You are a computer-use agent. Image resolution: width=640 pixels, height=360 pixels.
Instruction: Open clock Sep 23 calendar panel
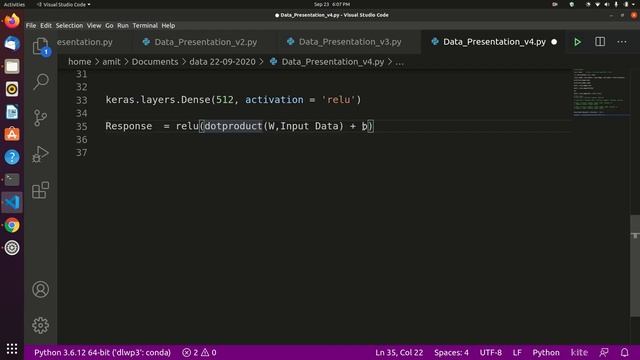332,4
